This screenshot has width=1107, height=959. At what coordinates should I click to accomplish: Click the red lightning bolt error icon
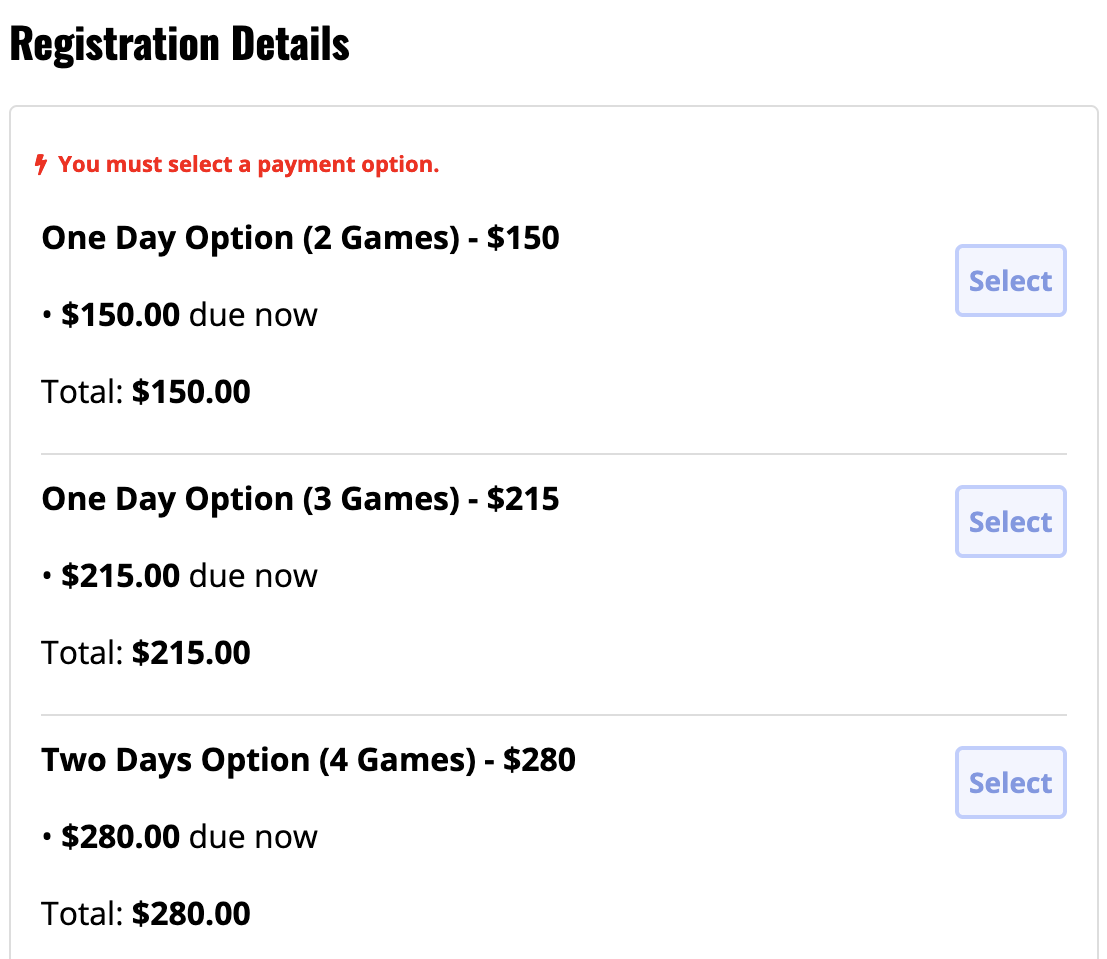click(41, 164)
